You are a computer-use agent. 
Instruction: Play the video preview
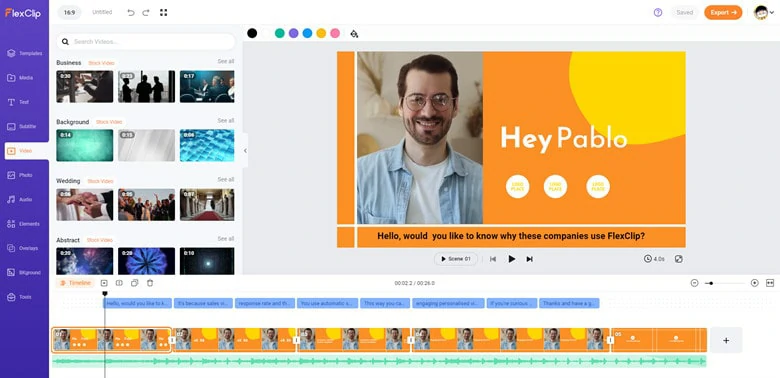coord(511,259)
